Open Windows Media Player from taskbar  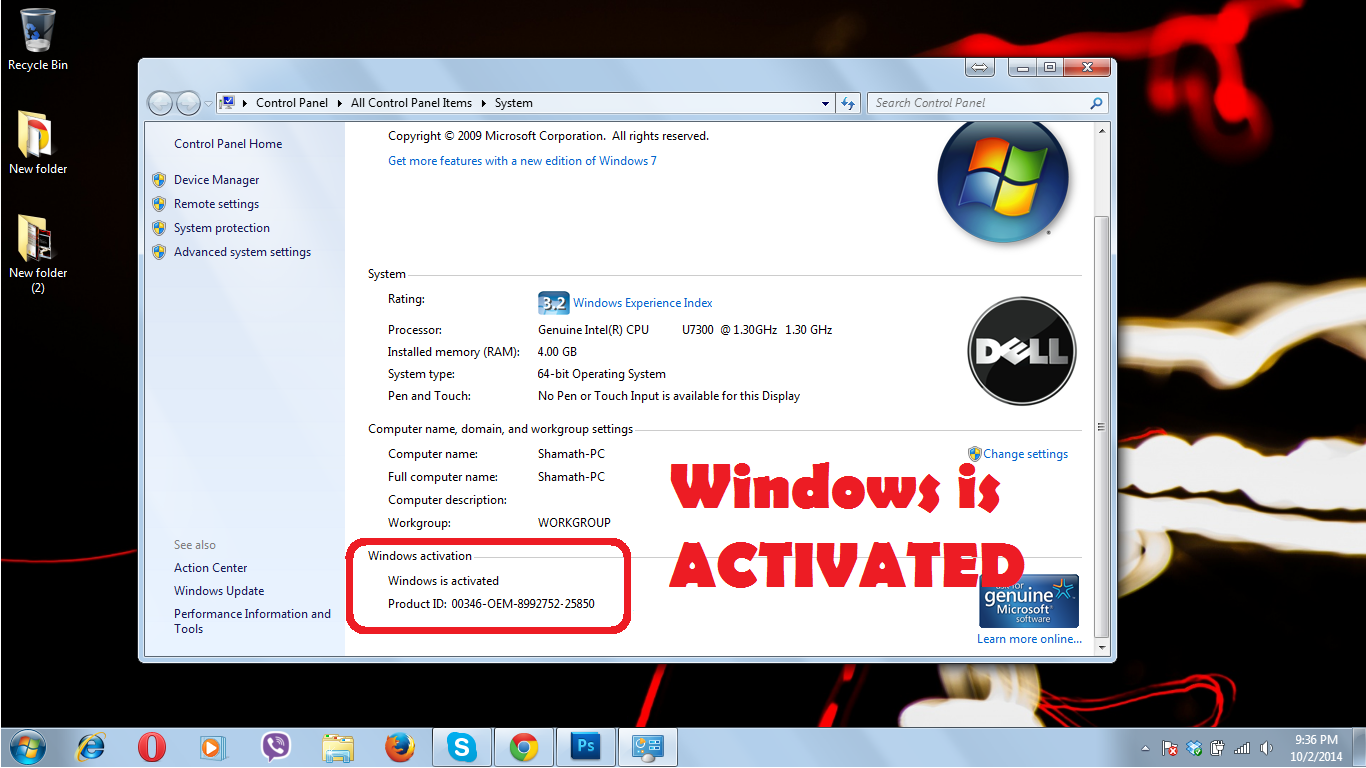click(x=213, y=747)
